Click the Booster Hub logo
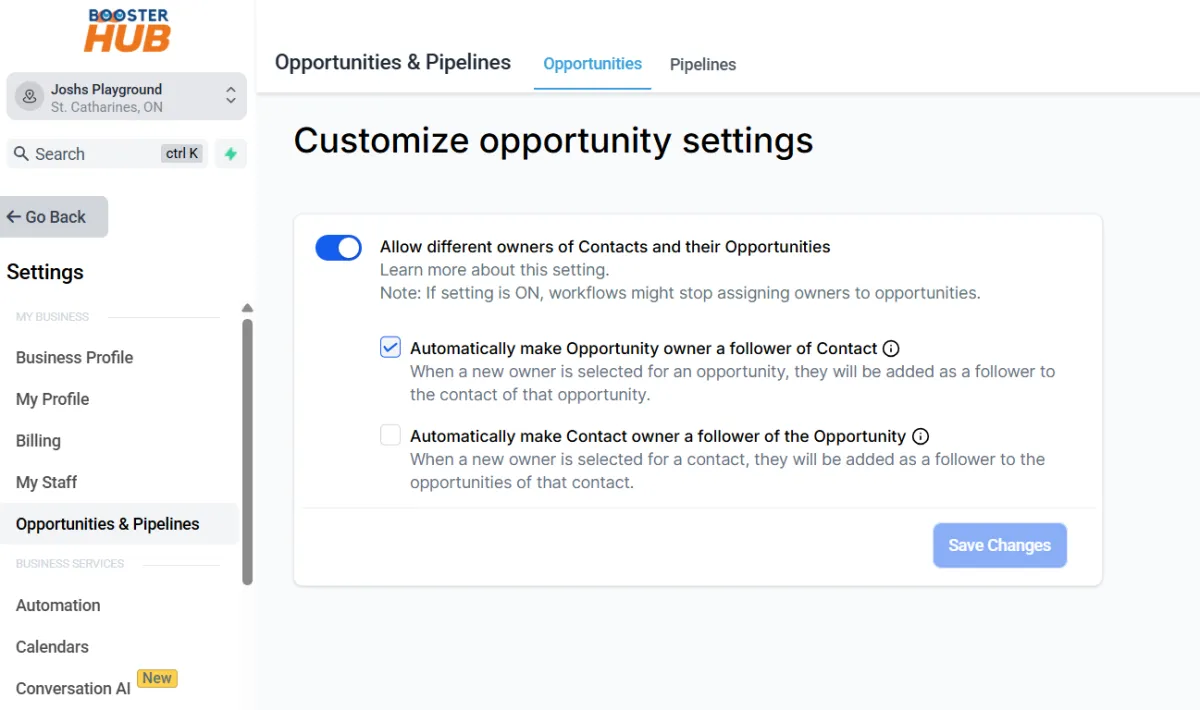 point(127,31)
